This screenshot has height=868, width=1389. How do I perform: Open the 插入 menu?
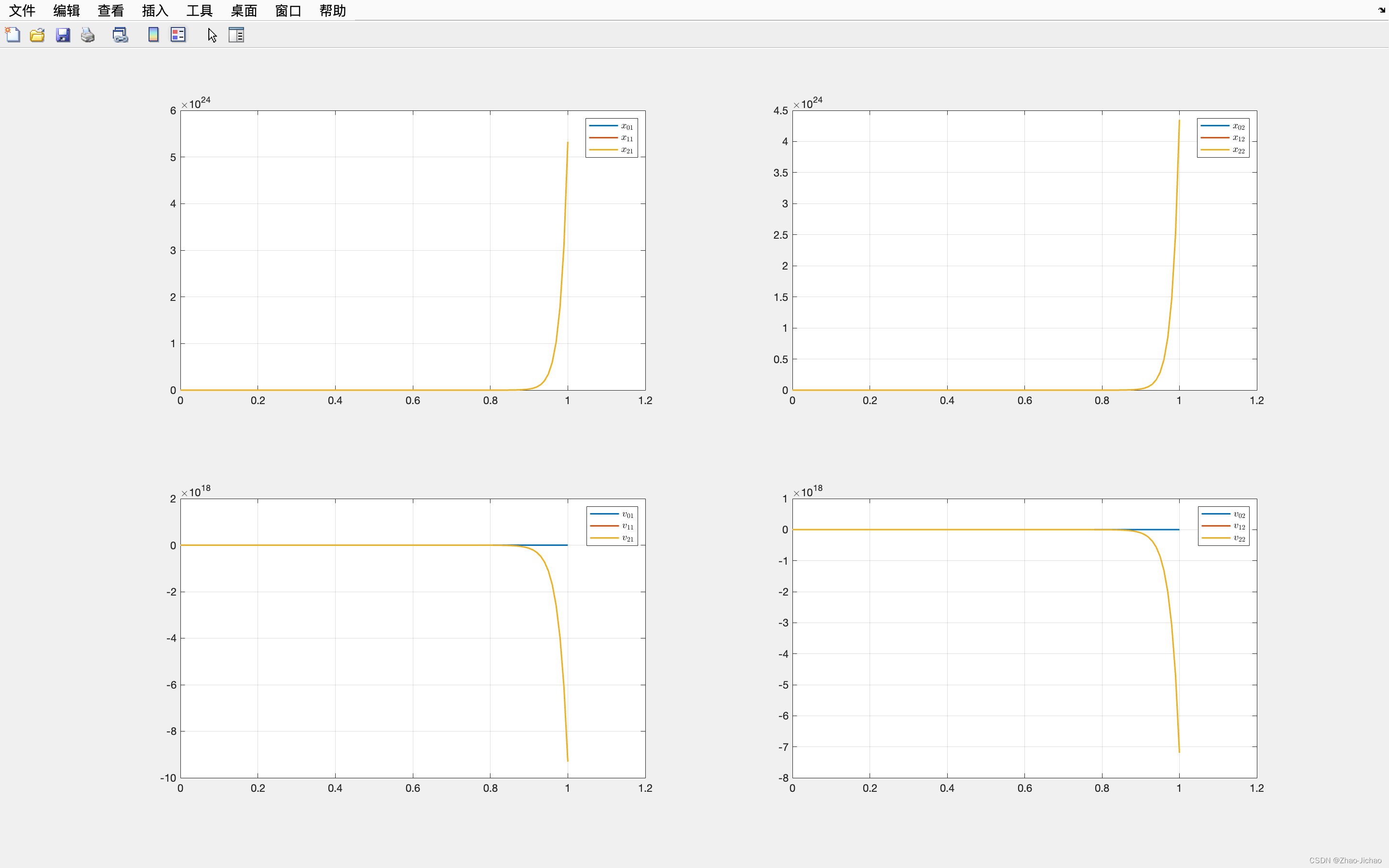[155, 10]
